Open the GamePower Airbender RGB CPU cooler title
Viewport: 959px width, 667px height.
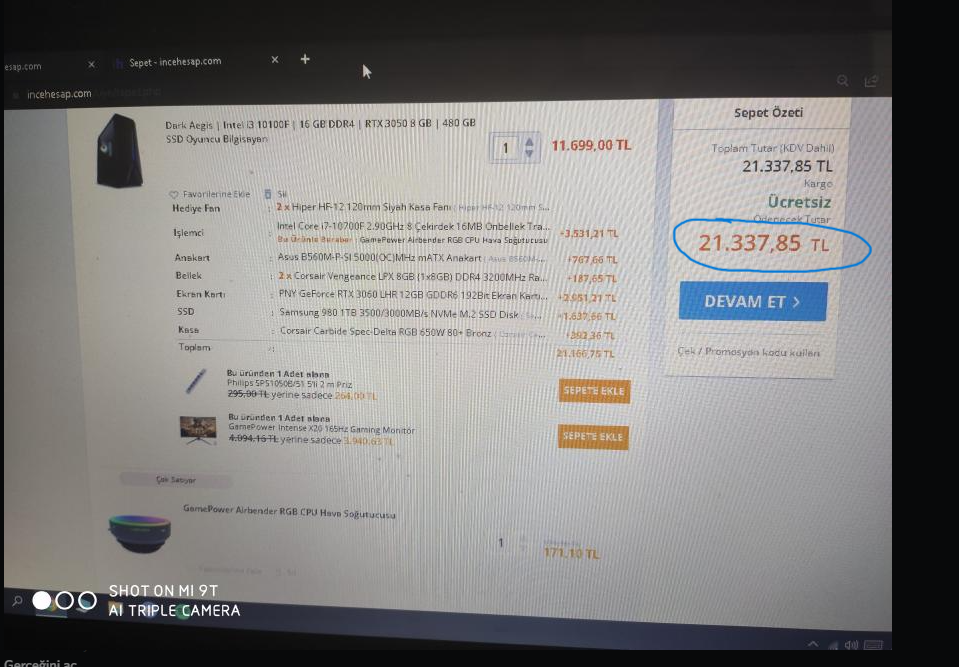pos(289,511)
